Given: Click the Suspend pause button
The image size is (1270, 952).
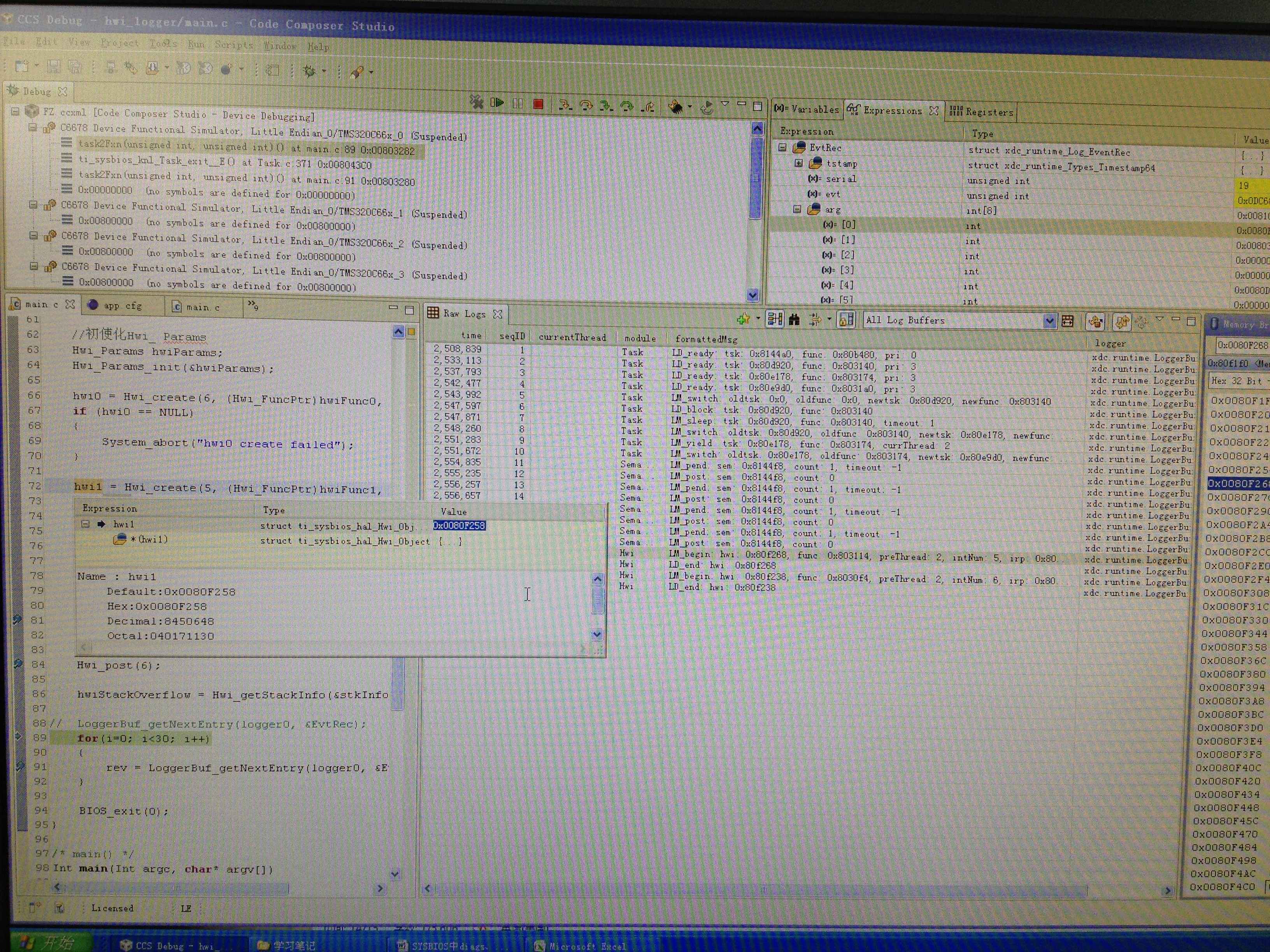Looking at the screenshot, I should coord(517,103).
